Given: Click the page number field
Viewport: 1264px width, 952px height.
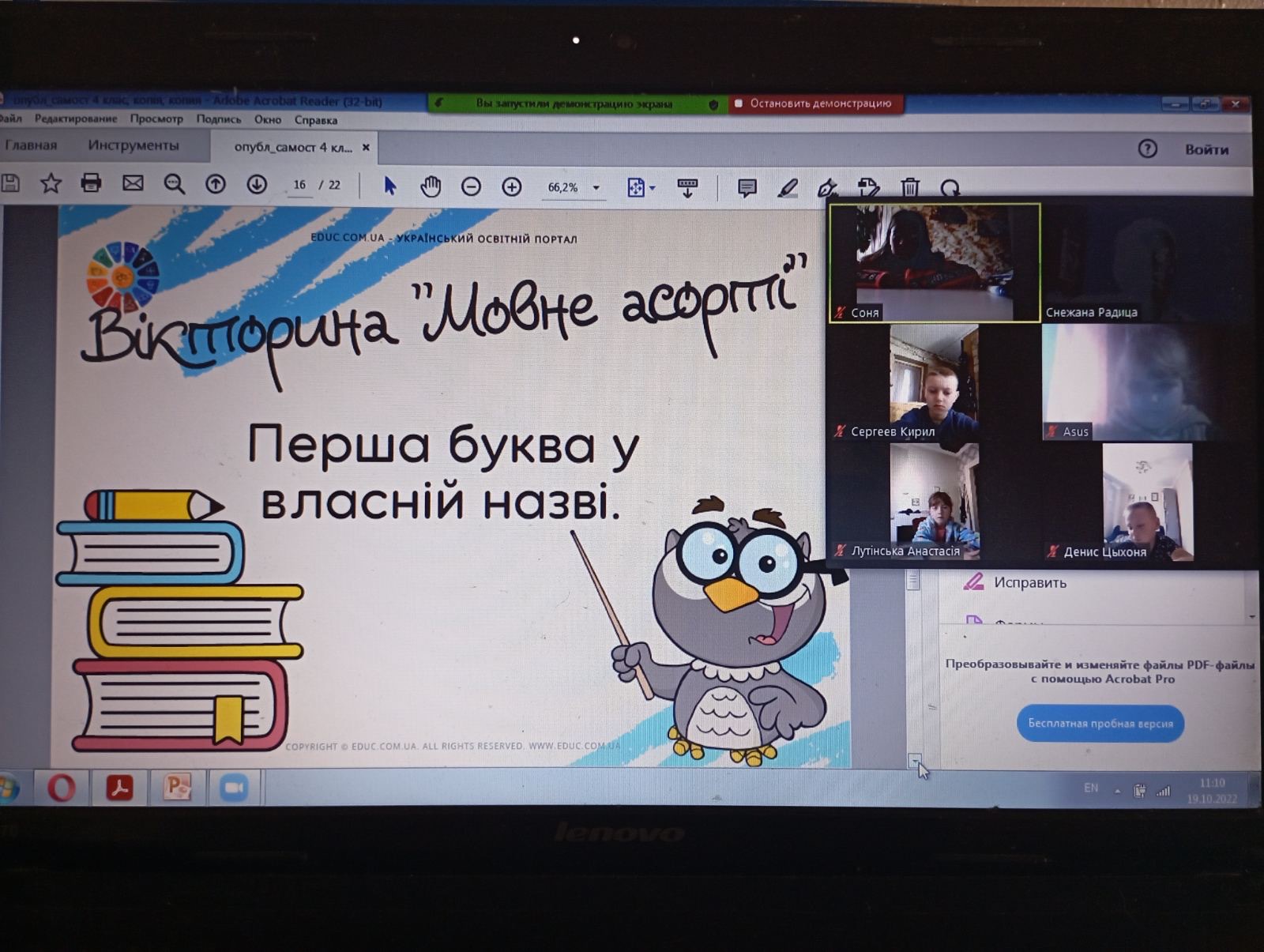Looking at the screenshot, I should click(299, 185).
